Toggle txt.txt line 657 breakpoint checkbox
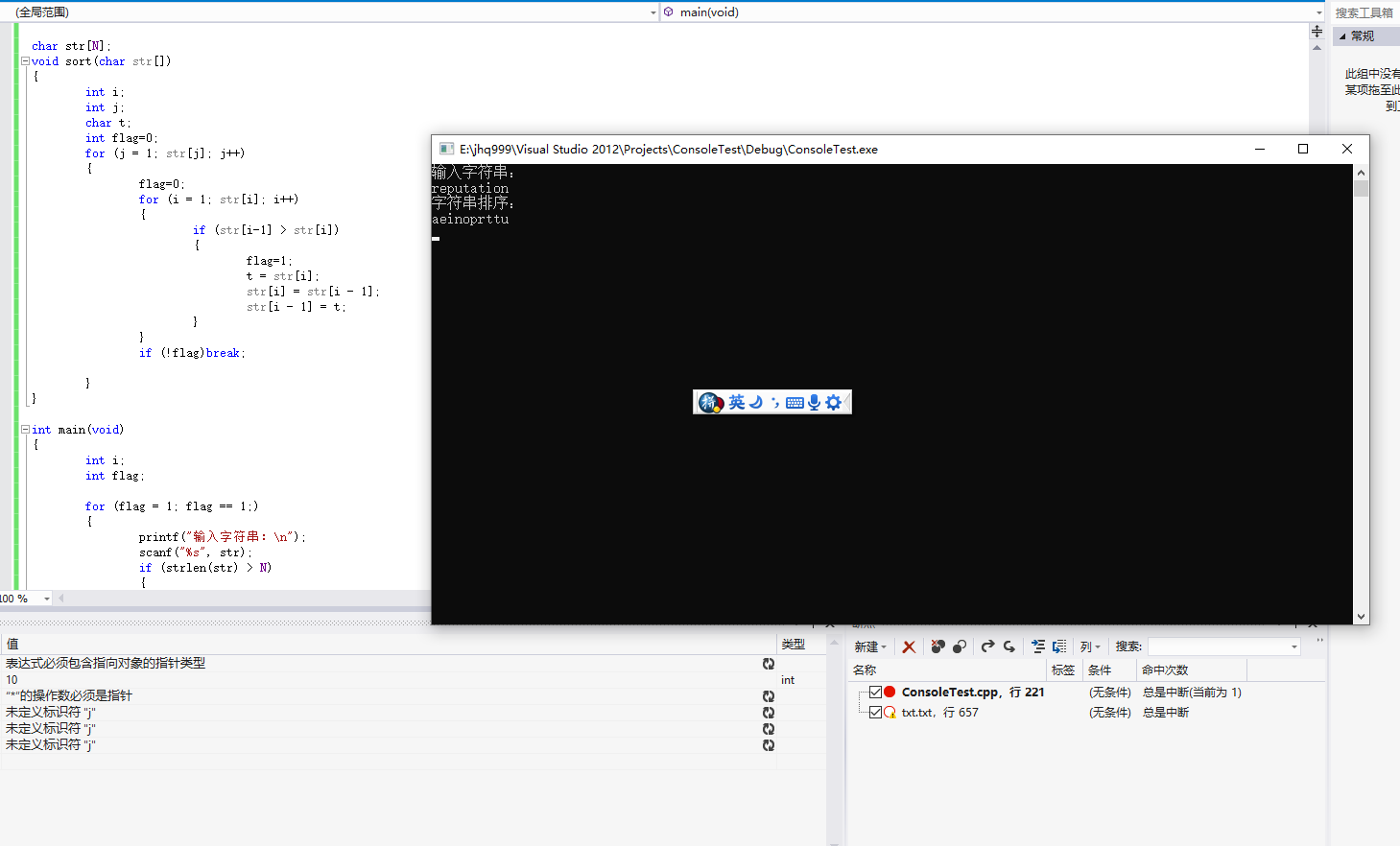Viewport: 1400px width, 846px height. 875,712
